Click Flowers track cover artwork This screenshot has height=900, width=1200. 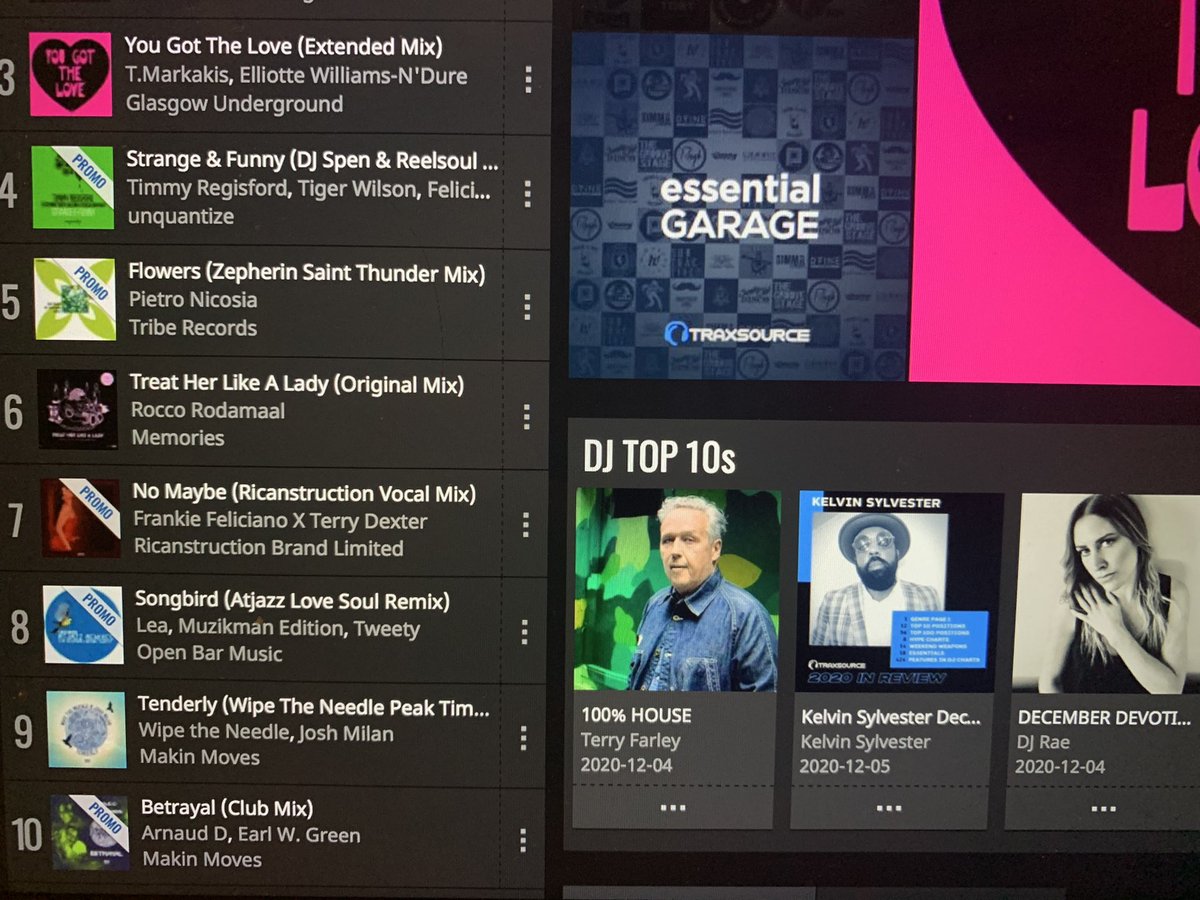click(x=75, y=299)
